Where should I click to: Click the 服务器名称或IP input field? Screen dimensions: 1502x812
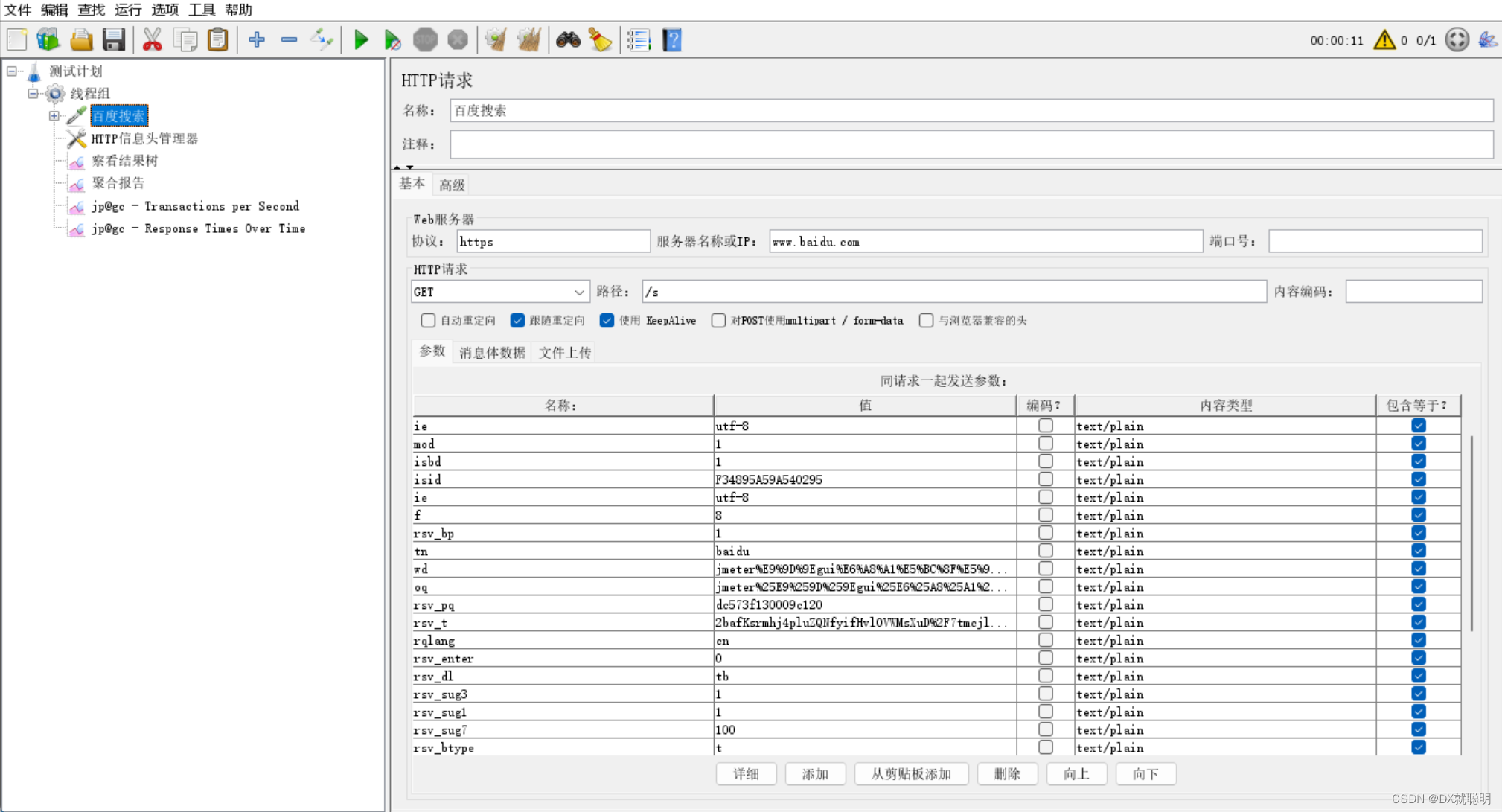[x=985, y=241]
